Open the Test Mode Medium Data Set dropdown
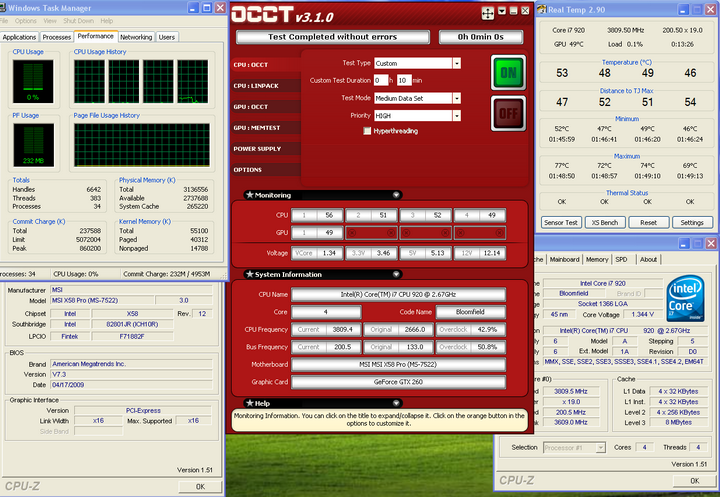 tap(456, 98)
